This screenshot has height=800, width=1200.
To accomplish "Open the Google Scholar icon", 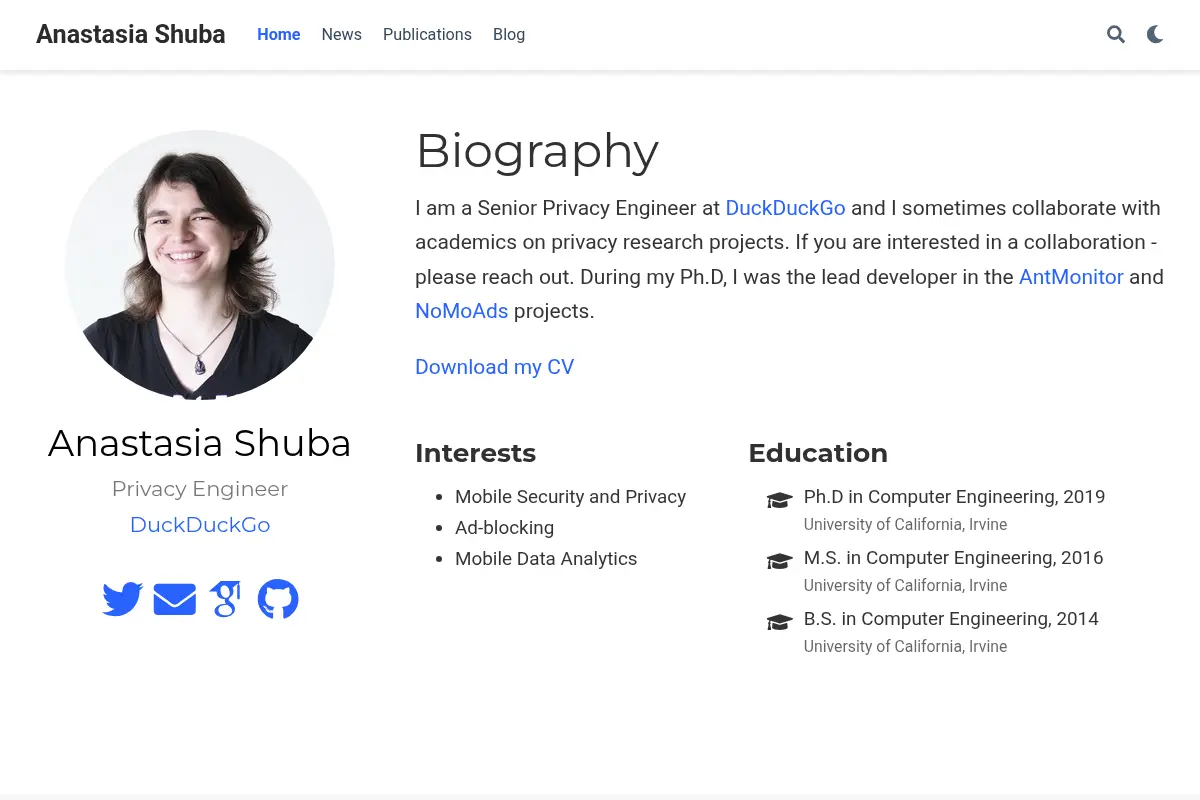I will point(226,599).
